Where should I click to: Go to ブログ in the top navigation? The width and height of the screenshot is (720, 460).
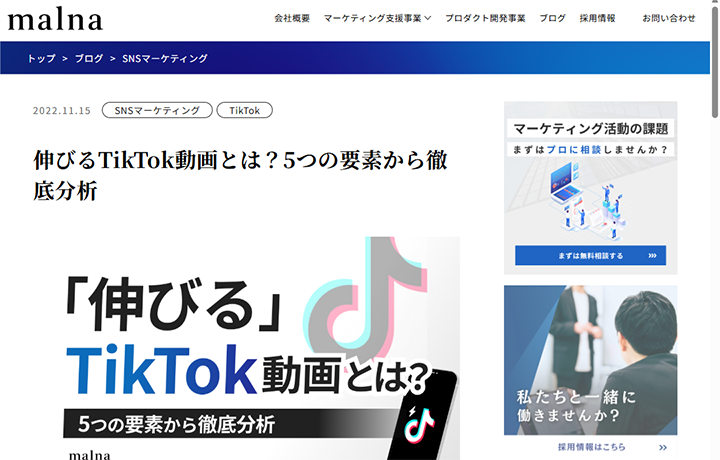pos(552,18)
